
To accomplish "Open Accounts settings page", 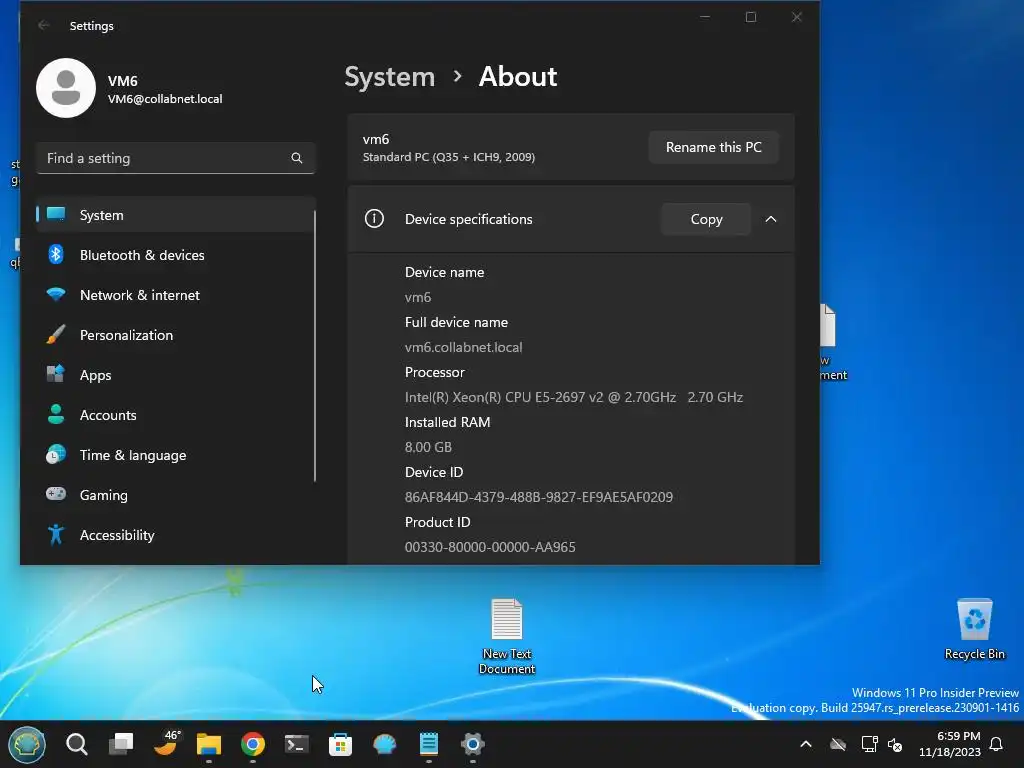I will pos(175,415).
